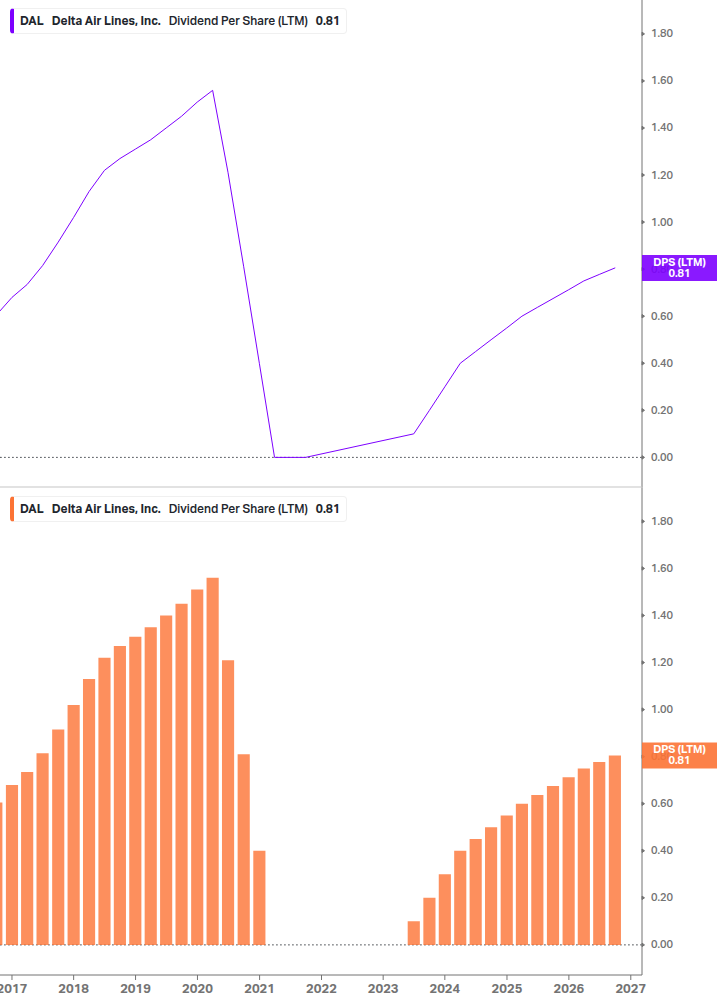Click 1.60 on the top chart's price axis

point(662,80)
